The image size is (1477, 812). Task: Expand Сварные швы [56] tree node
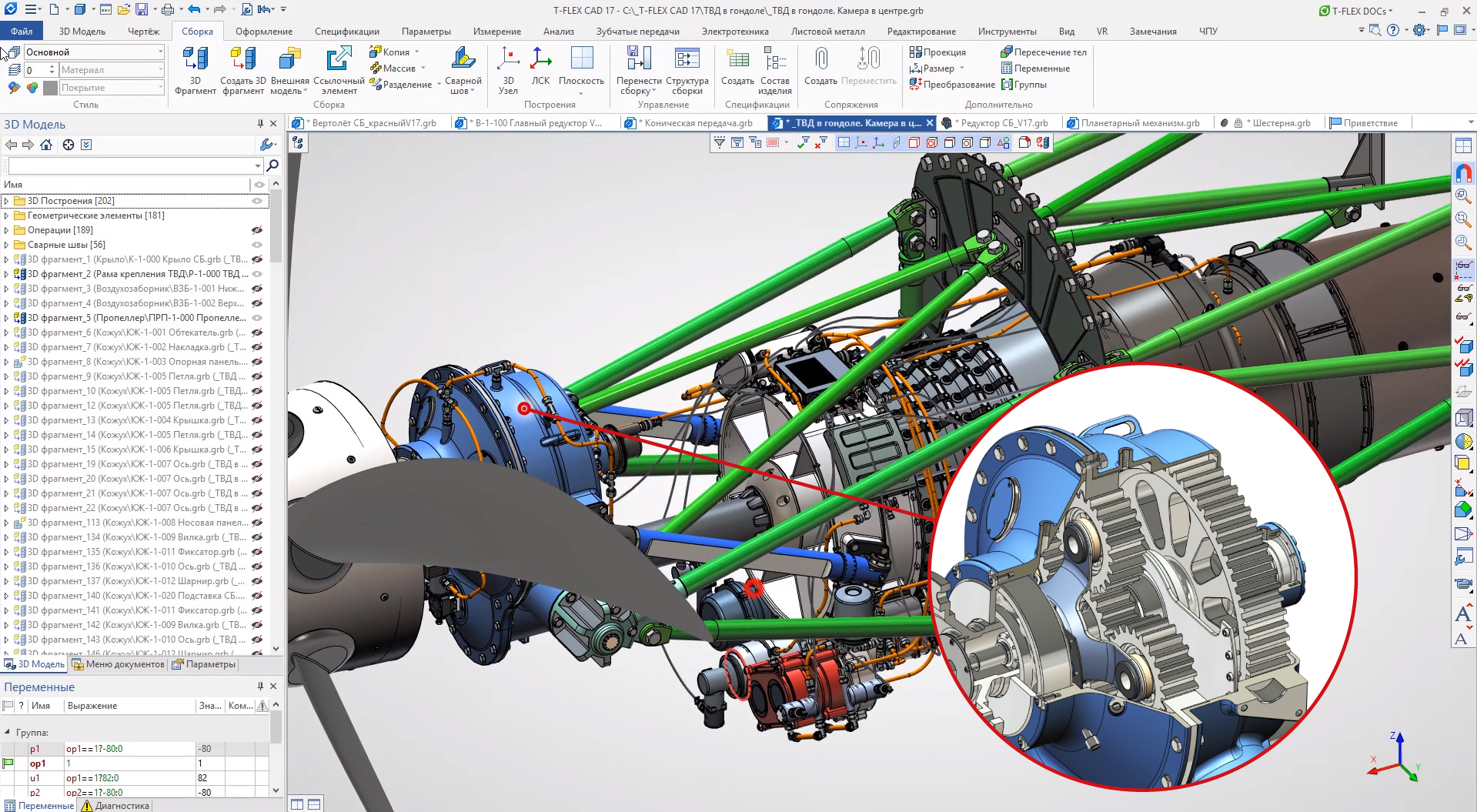[x=7, y=245]
